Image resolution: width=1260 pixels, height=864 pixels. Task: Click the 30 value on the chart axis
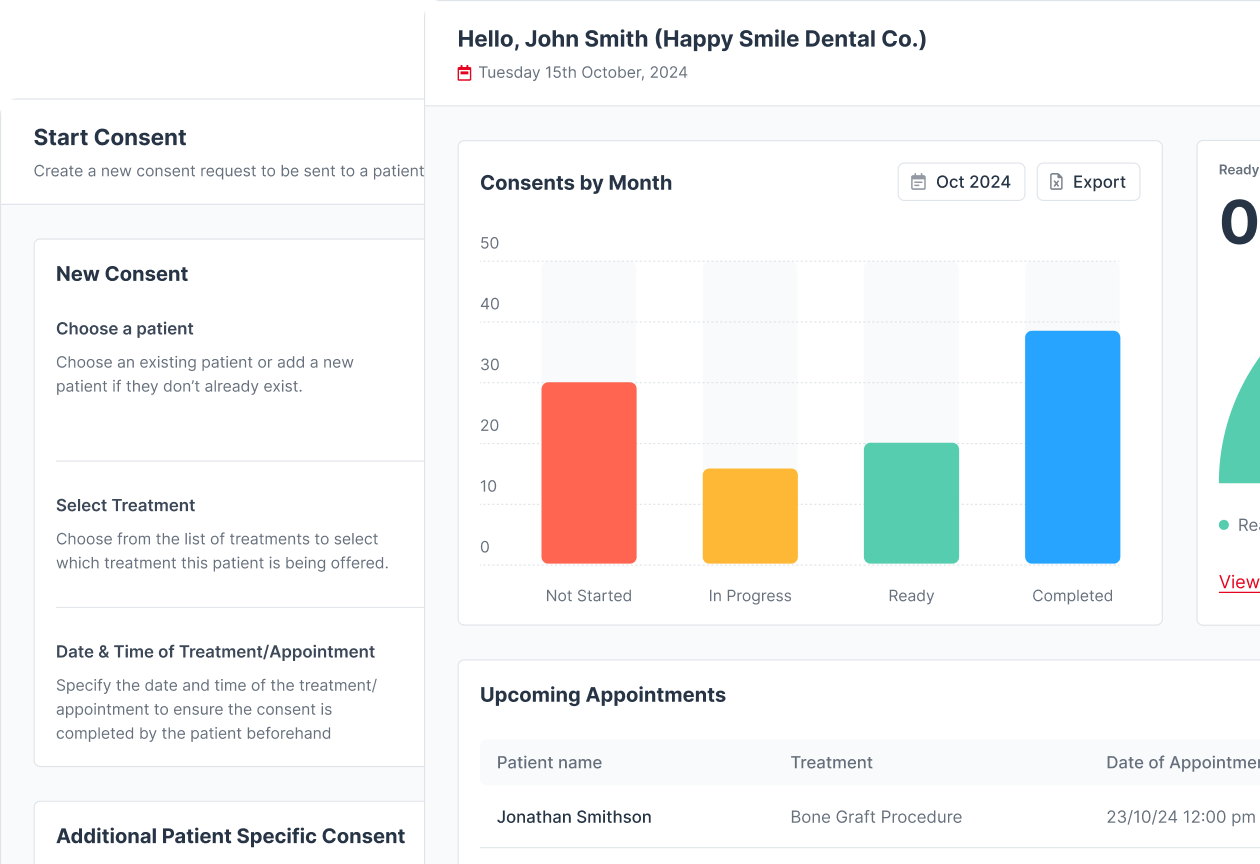click(490, 365)
